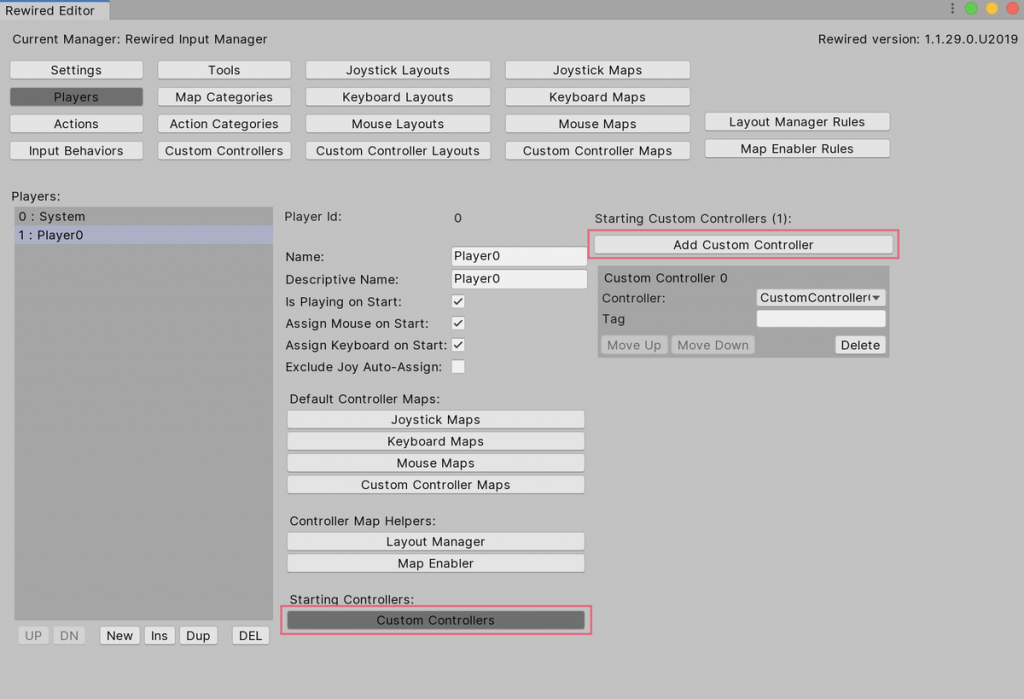Click the Descriptive Name input field
Viewport: 1024px width, 699px height.
519,279
